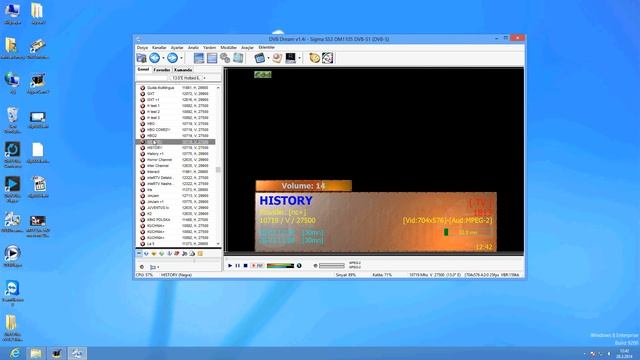Toggle the blue anchor channel filter icon
This screenshot has width=640, height=360.
pos(169,253)
